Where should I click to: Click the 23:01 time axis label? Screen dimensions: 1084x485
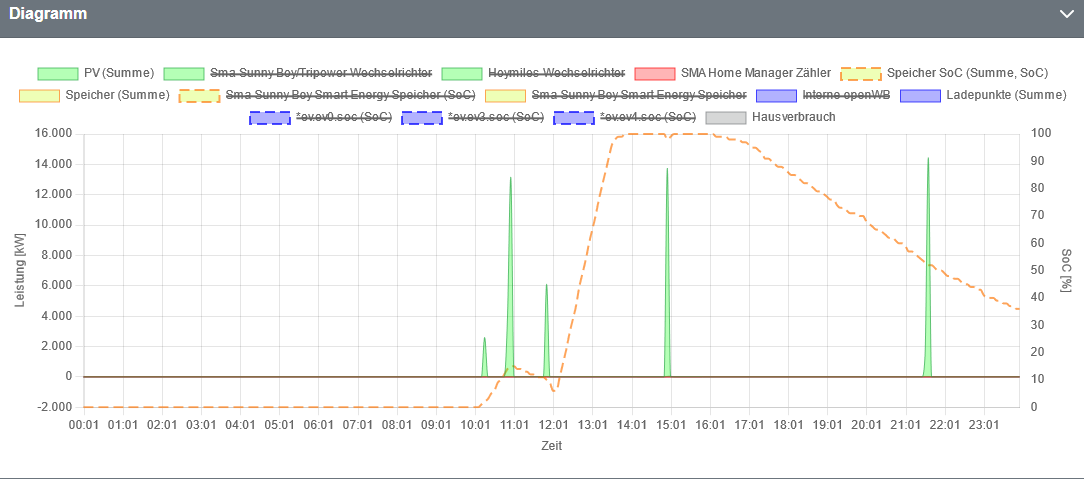pyautogui.click(x=984, y=424)
